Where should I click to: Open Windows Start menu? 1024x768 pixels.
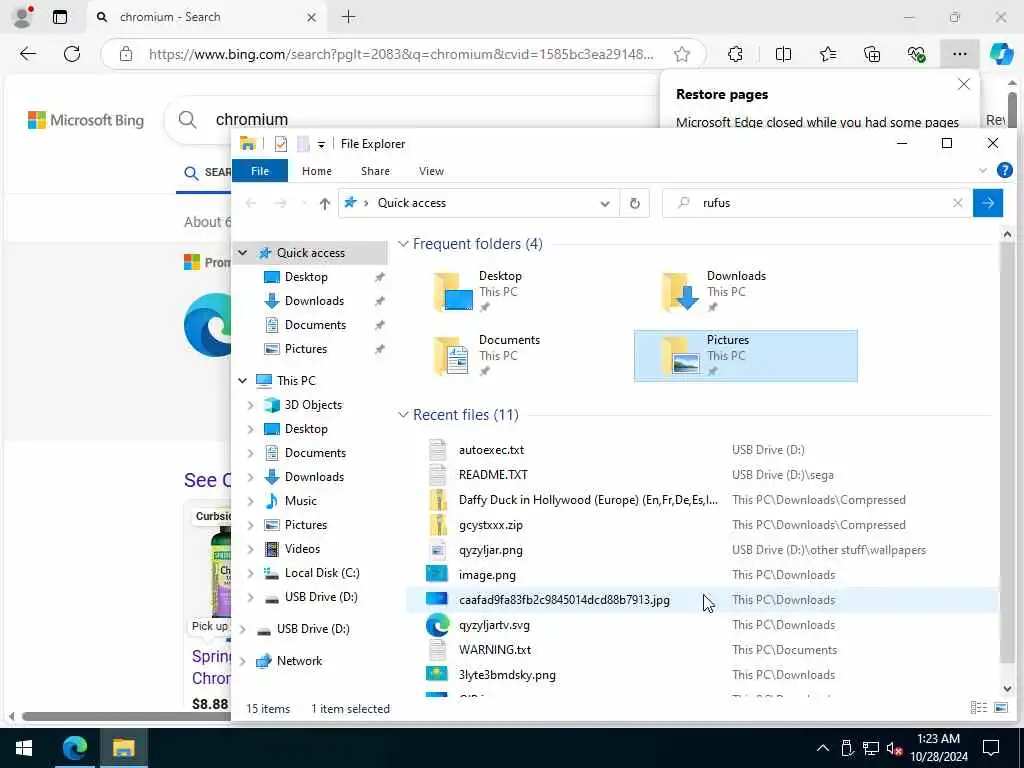coord(24,748)
